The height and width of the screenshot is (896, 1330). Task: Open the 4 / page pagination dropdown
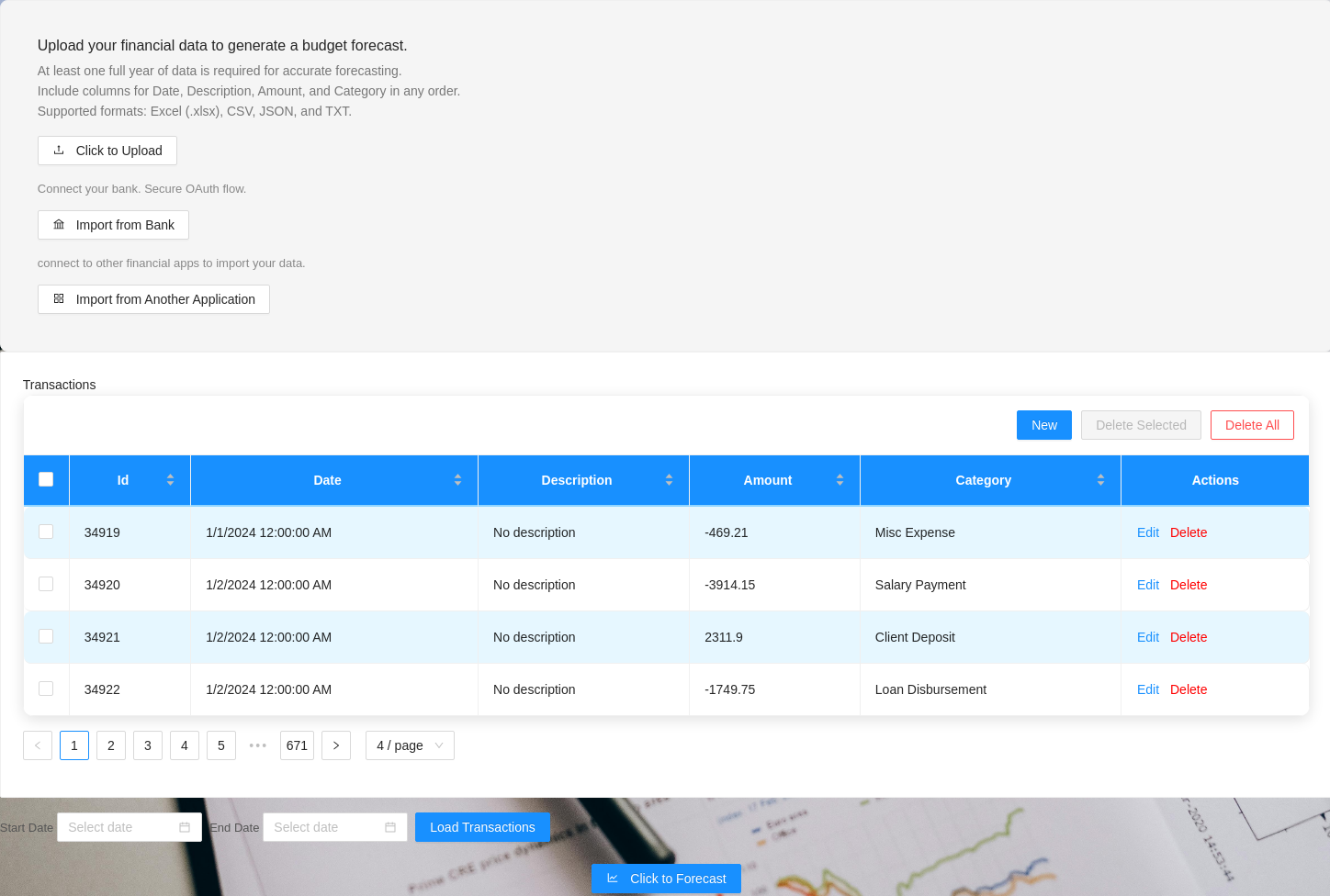(x=410, y=745)
